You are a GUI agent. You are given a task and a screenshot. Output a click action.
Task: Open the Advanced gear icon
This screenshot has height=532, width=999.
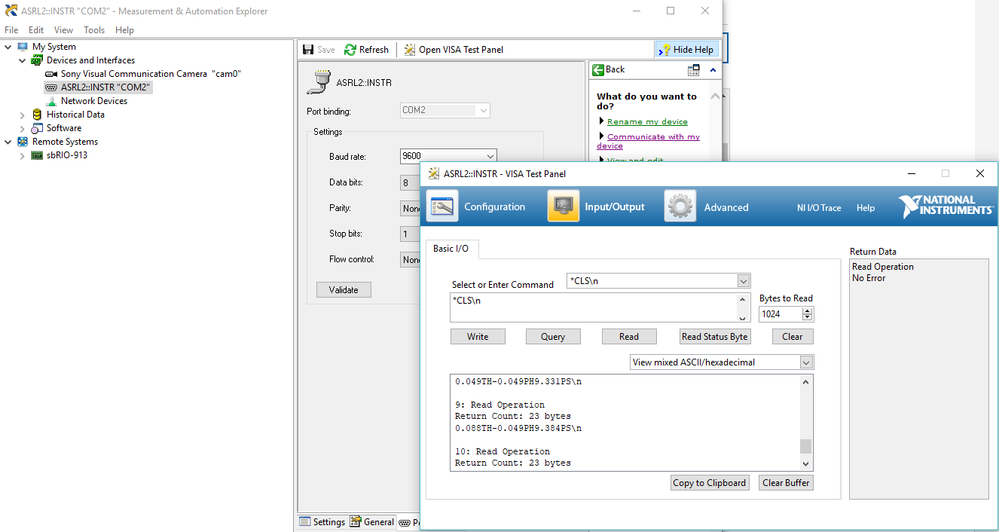tap(680, 206)
